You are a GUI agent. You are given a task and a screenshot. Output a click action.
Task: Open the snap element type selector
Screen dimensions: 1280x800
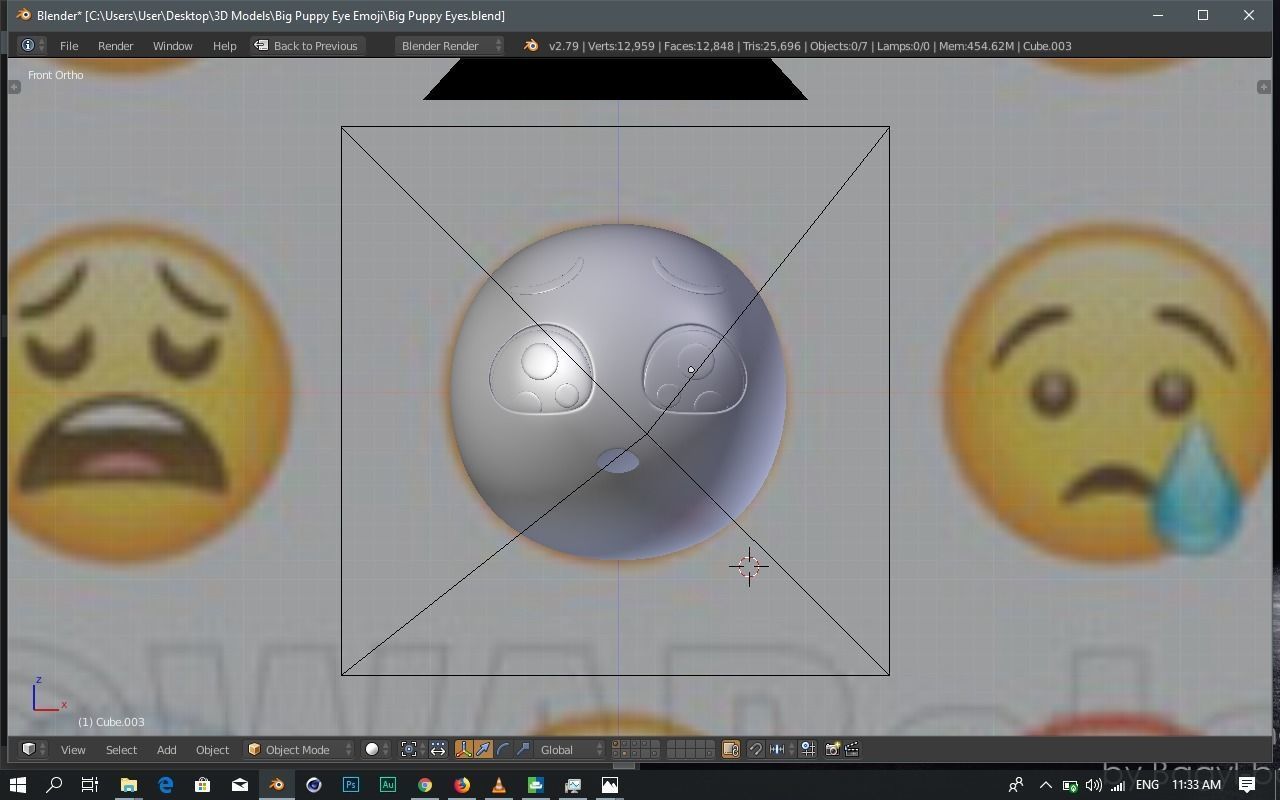(x=779, y=749)
